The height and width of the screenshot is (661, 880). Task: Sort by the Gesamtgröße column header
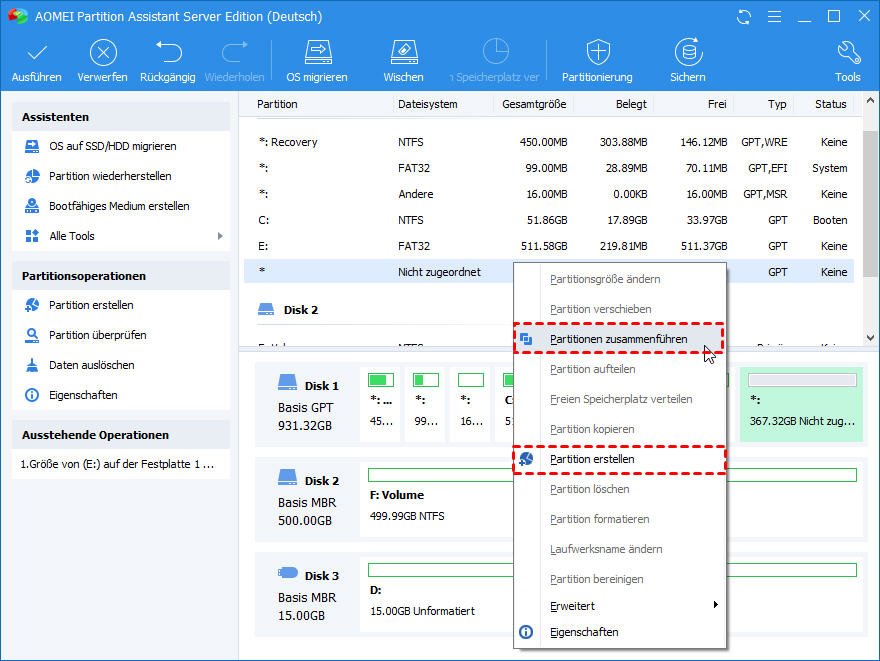click(x=534, y=104)
